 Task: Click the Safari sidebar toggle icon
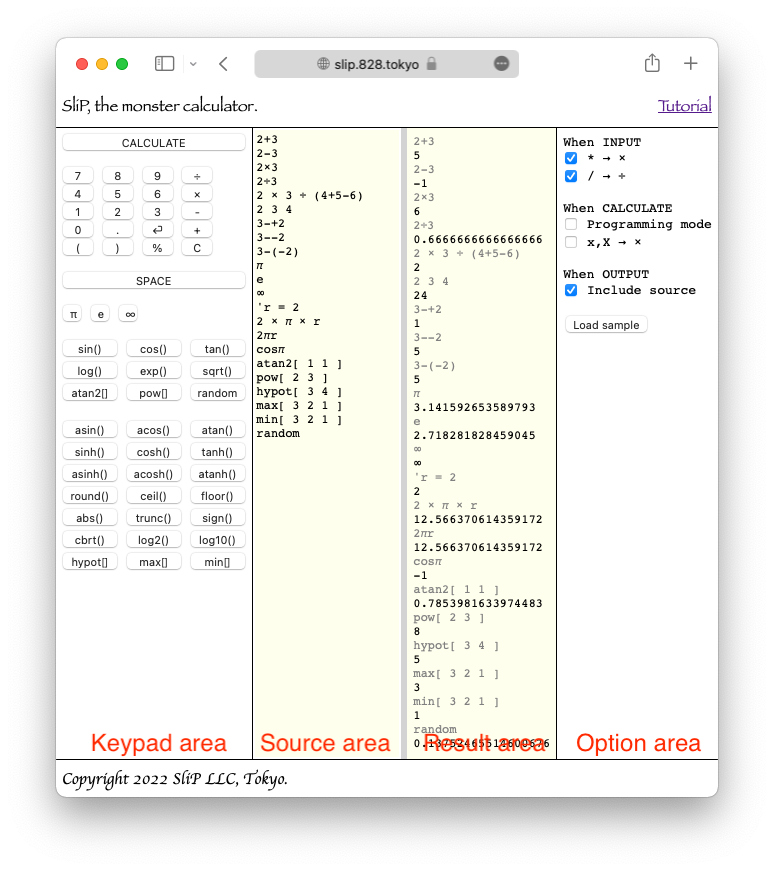(x=164, y=64)
